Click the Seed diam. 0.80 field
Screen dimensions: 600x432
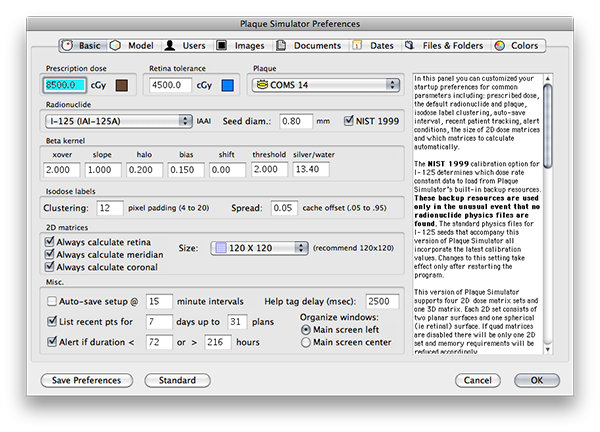(296, 121)
